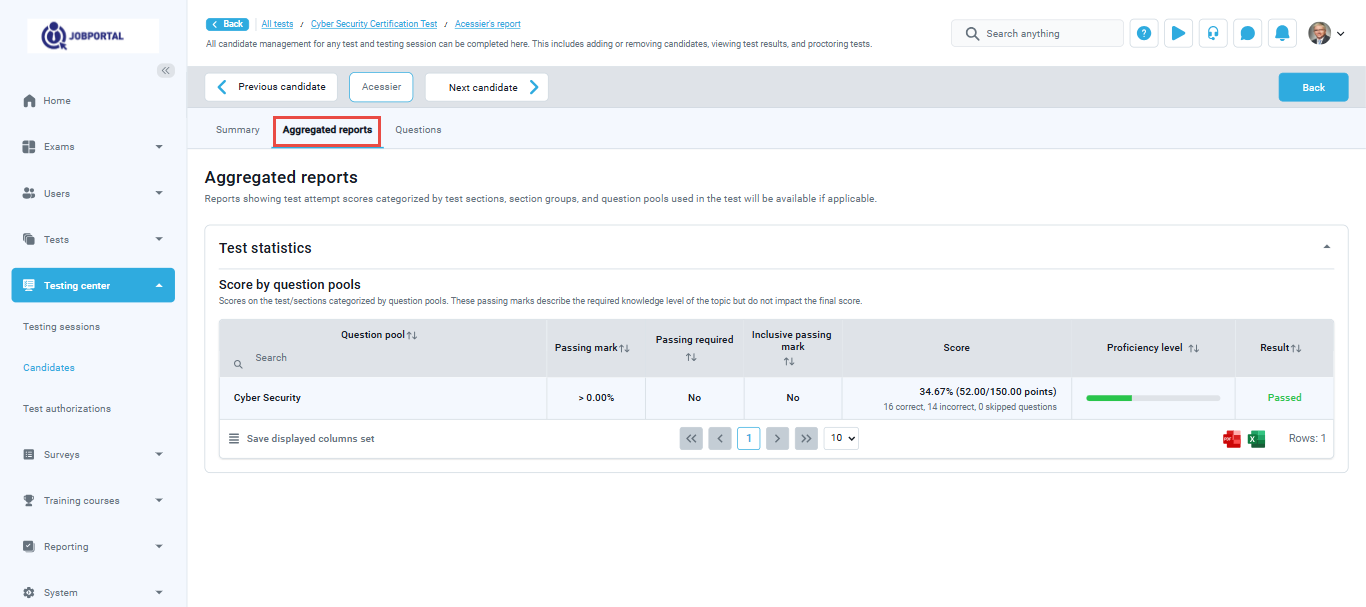1366x607 pixels.
Task: Click the Search anything input field
Action: coord(1047,34)
